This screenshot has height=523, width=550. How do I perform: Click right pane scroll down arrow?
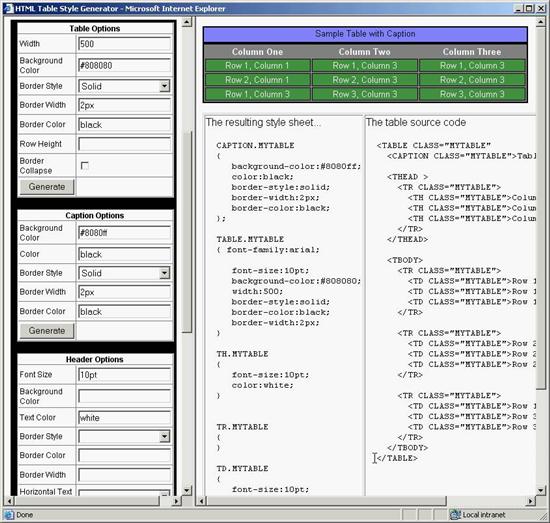[x=541, y=490]
